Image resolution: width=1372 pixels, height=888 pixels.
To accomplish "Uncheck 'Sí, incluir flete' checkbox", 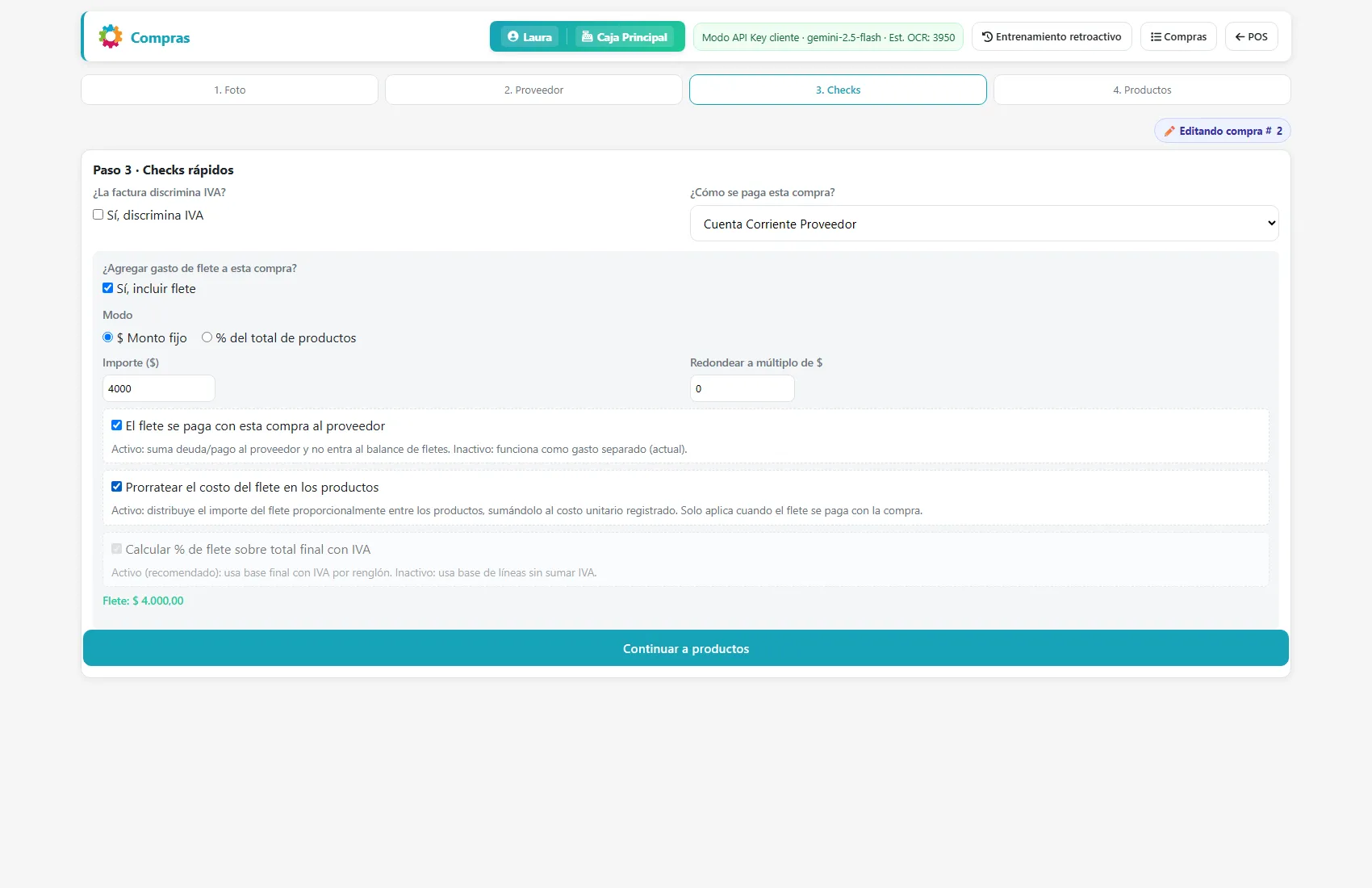I will pyautogui.click(x=107, y=288).
